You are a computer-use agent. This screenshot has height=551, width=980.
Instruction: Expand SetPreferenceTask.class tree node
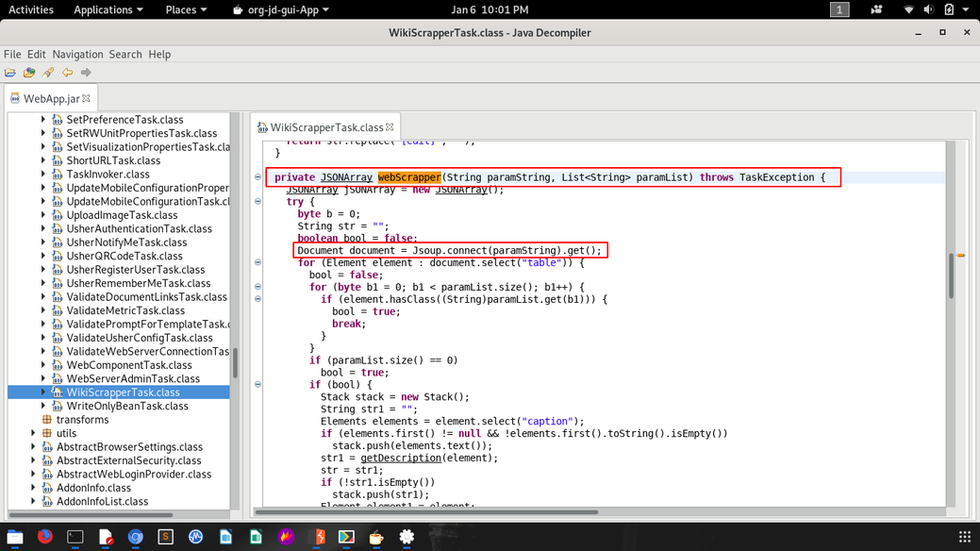pyautogui.click(x=43, y=119)
